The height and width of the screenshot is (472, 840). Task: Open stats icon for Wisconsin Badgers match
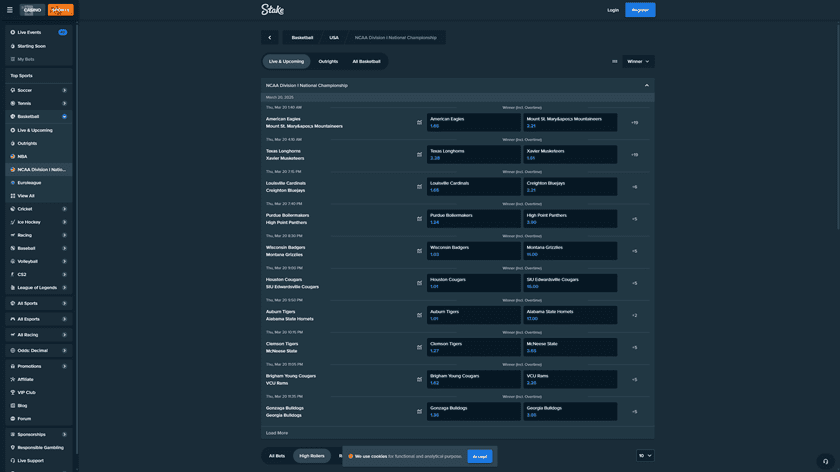(x=419, y=251)
